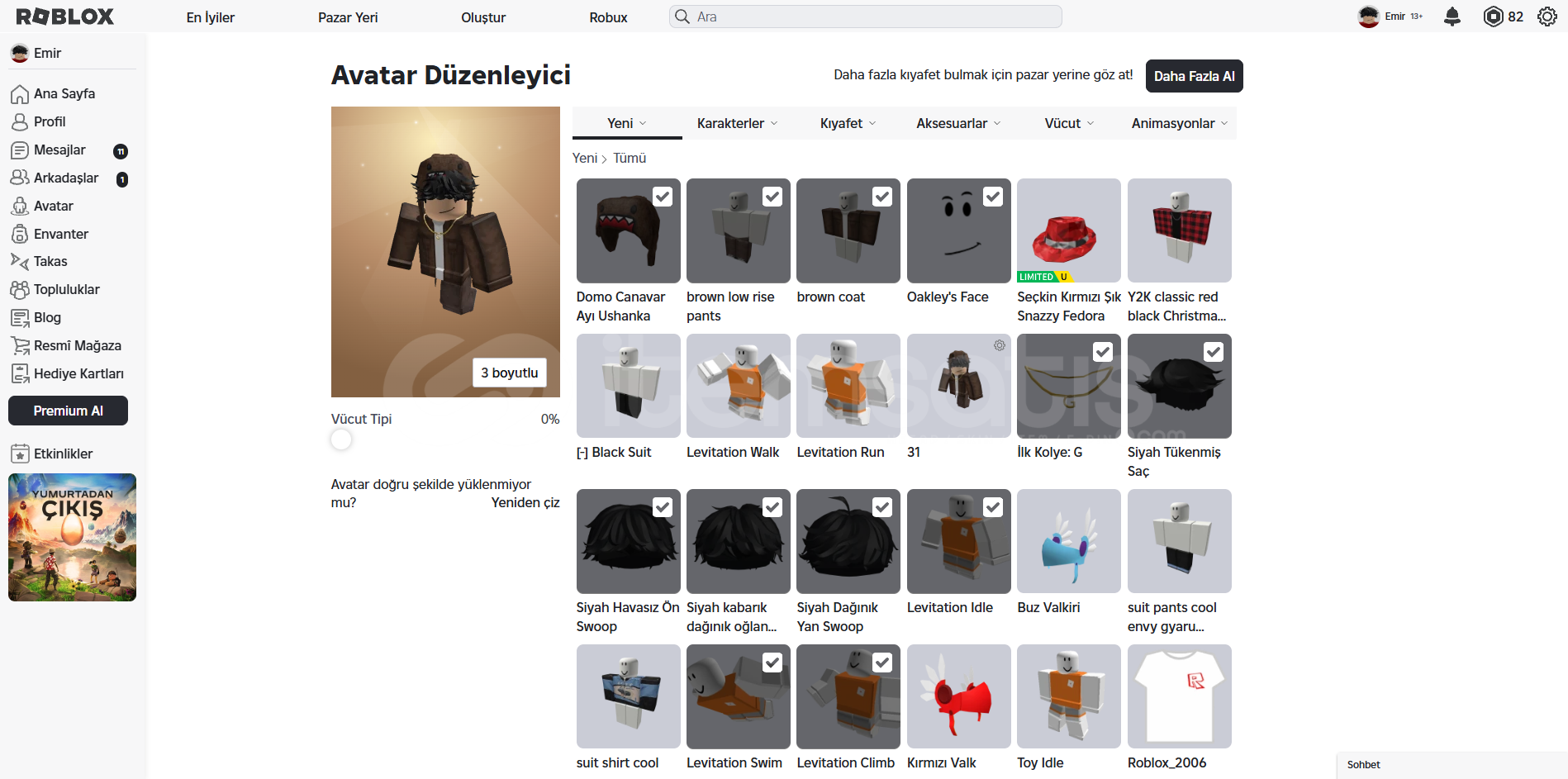Open the Sohbet chat bar
The width and height of the screenshot is (1568, 779).
[1452, 765]
